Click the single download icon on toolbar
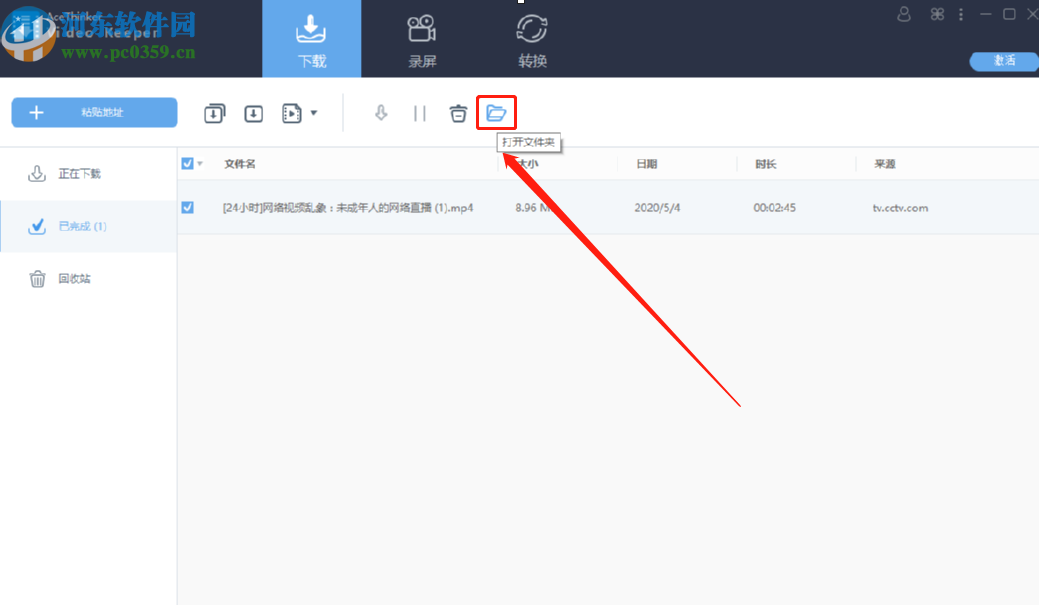Image resolution: width=1039 pixels, height=605 pixels. pyautogui.click(x=253, y=112)
